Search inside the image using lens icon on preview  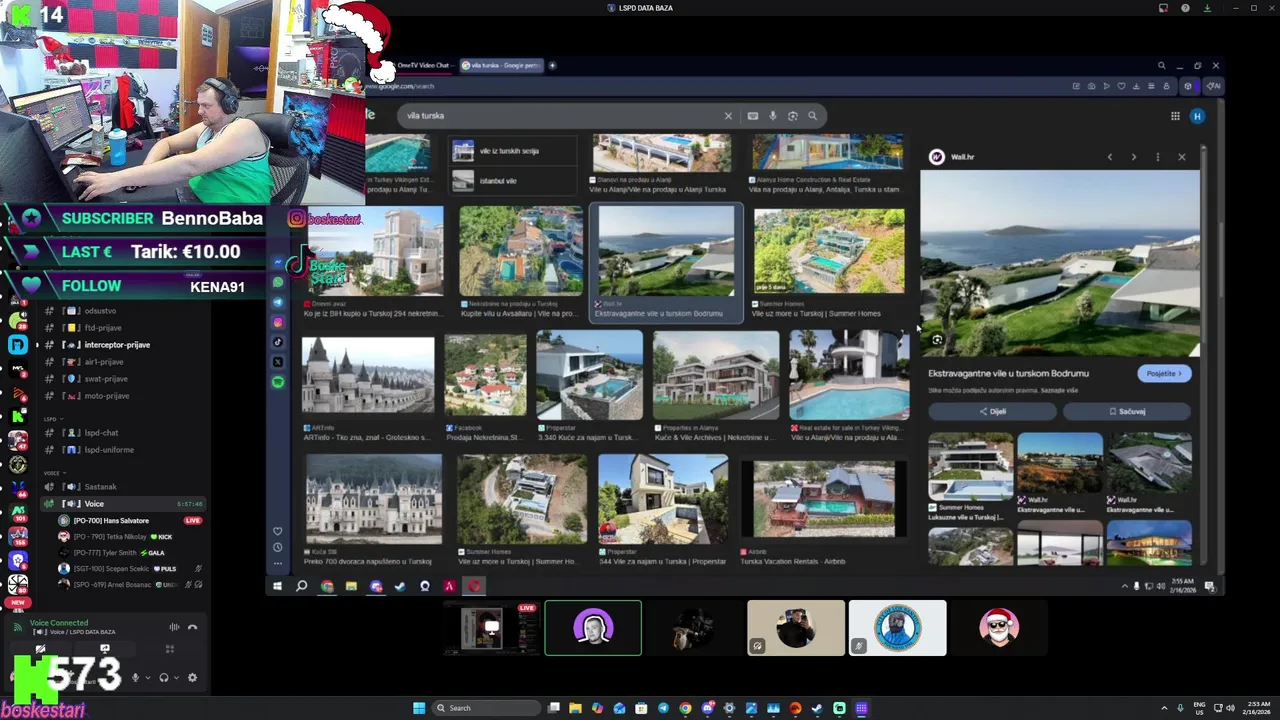pyautogui.click(x=937, y=340)
